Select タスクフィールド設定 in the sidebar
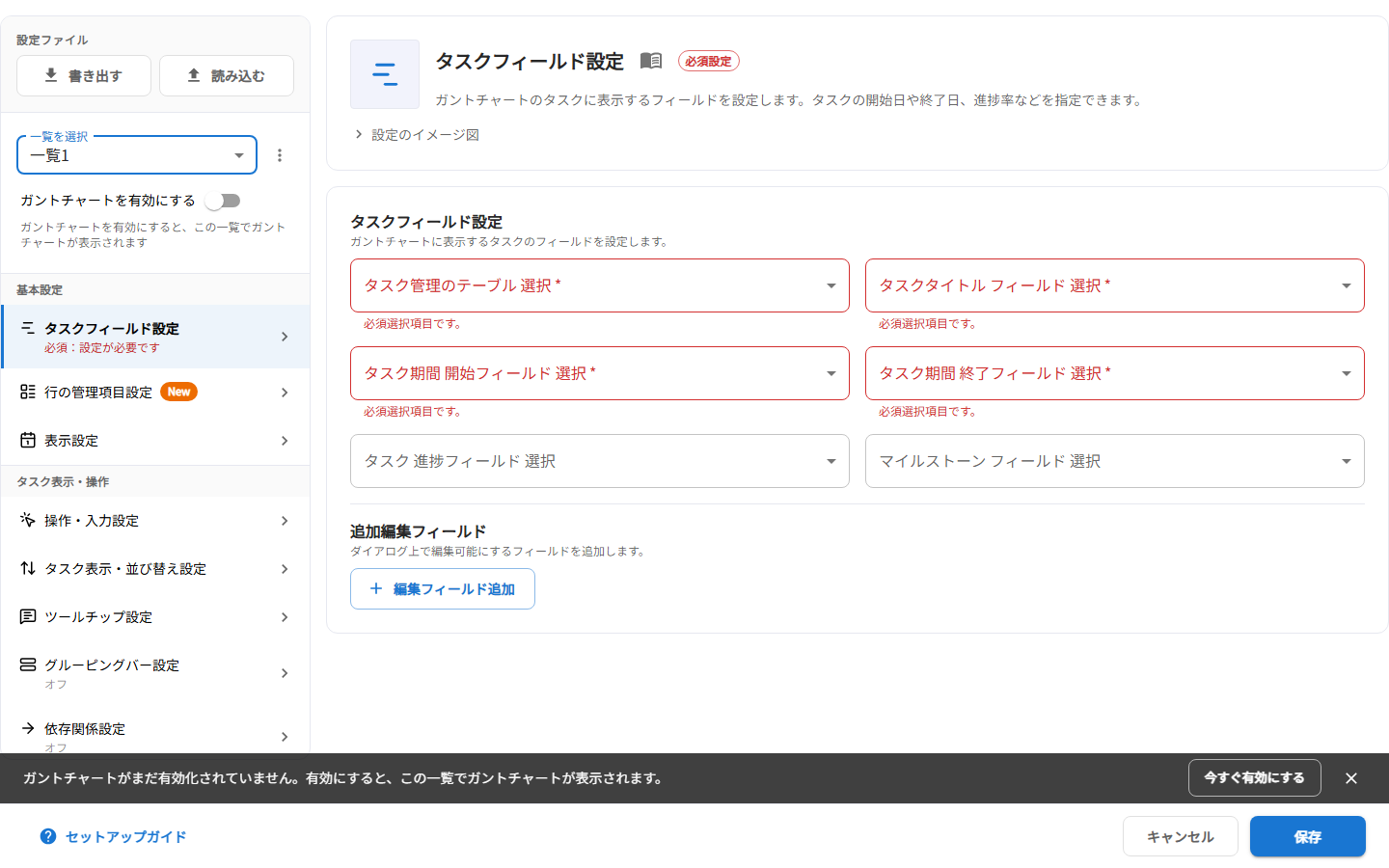 pos(155,337)
